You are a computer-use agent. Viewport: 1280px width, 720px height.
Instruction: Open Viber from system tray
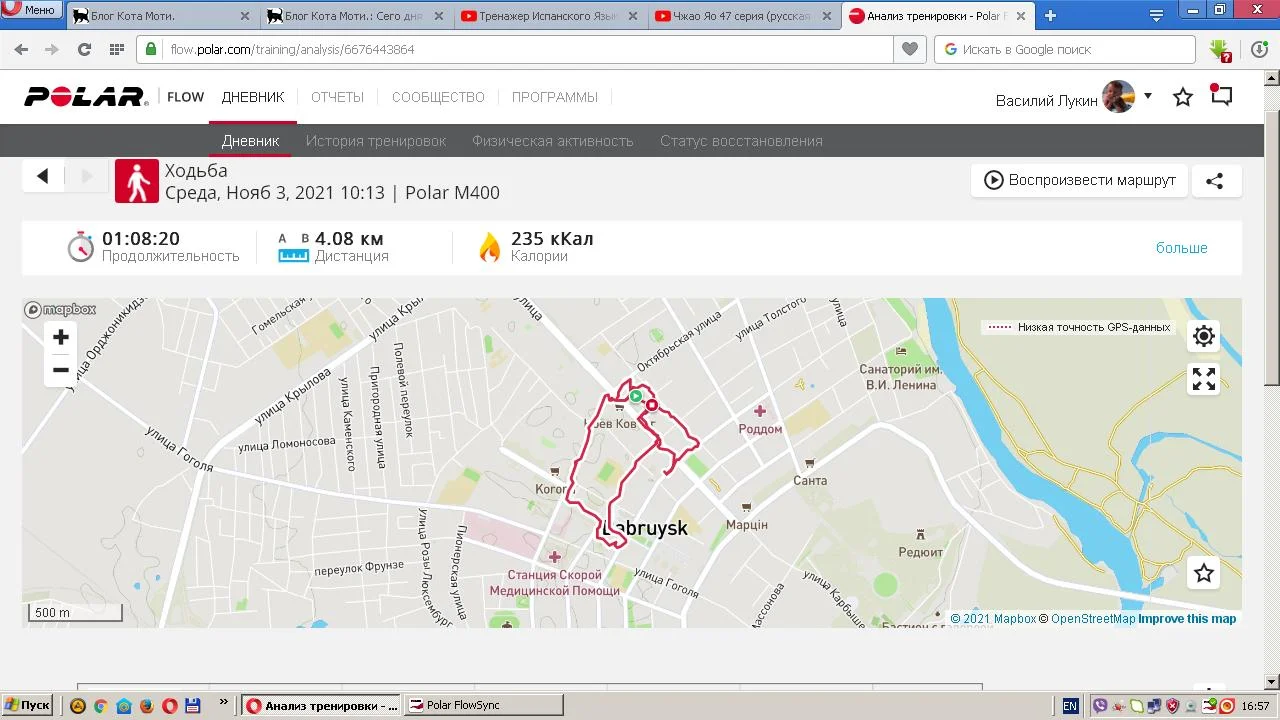(x=1101, y=705)
